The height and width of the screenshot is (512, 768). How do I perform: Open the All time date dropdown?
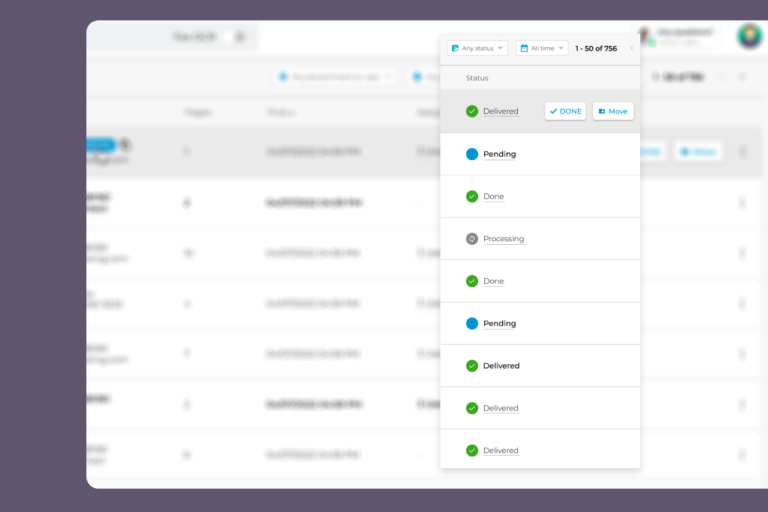(x=541, y=48)
